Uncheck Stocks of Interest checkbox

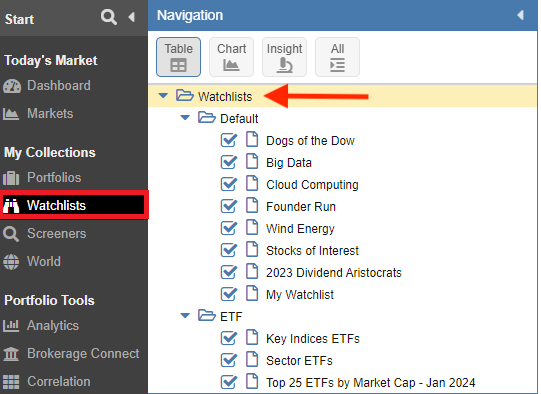[x=229, y=250]
